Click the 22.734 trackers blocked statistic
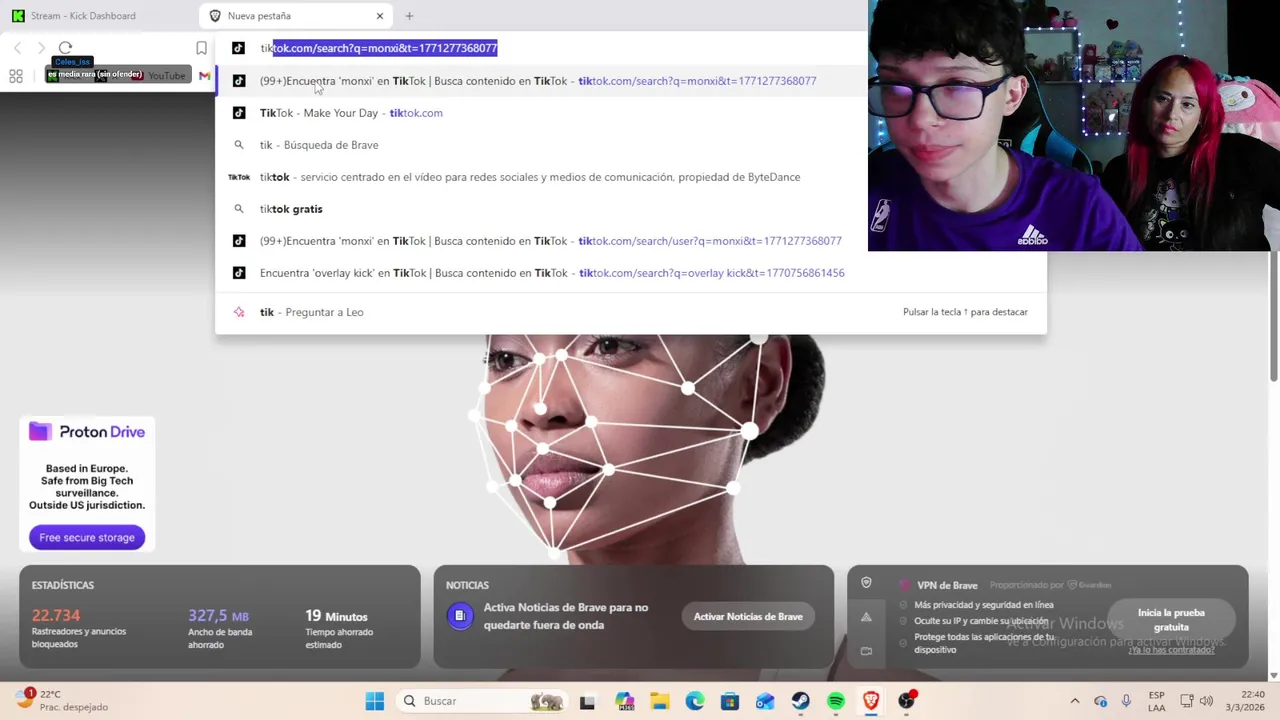Screen dimensions: 1280x720 (x=56, y=615)
